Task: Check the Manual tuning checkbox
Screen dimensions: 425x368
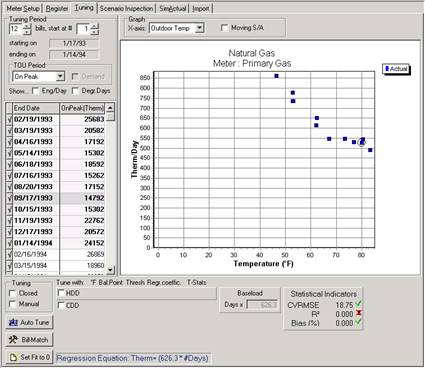Action: [x=12, y=304]
